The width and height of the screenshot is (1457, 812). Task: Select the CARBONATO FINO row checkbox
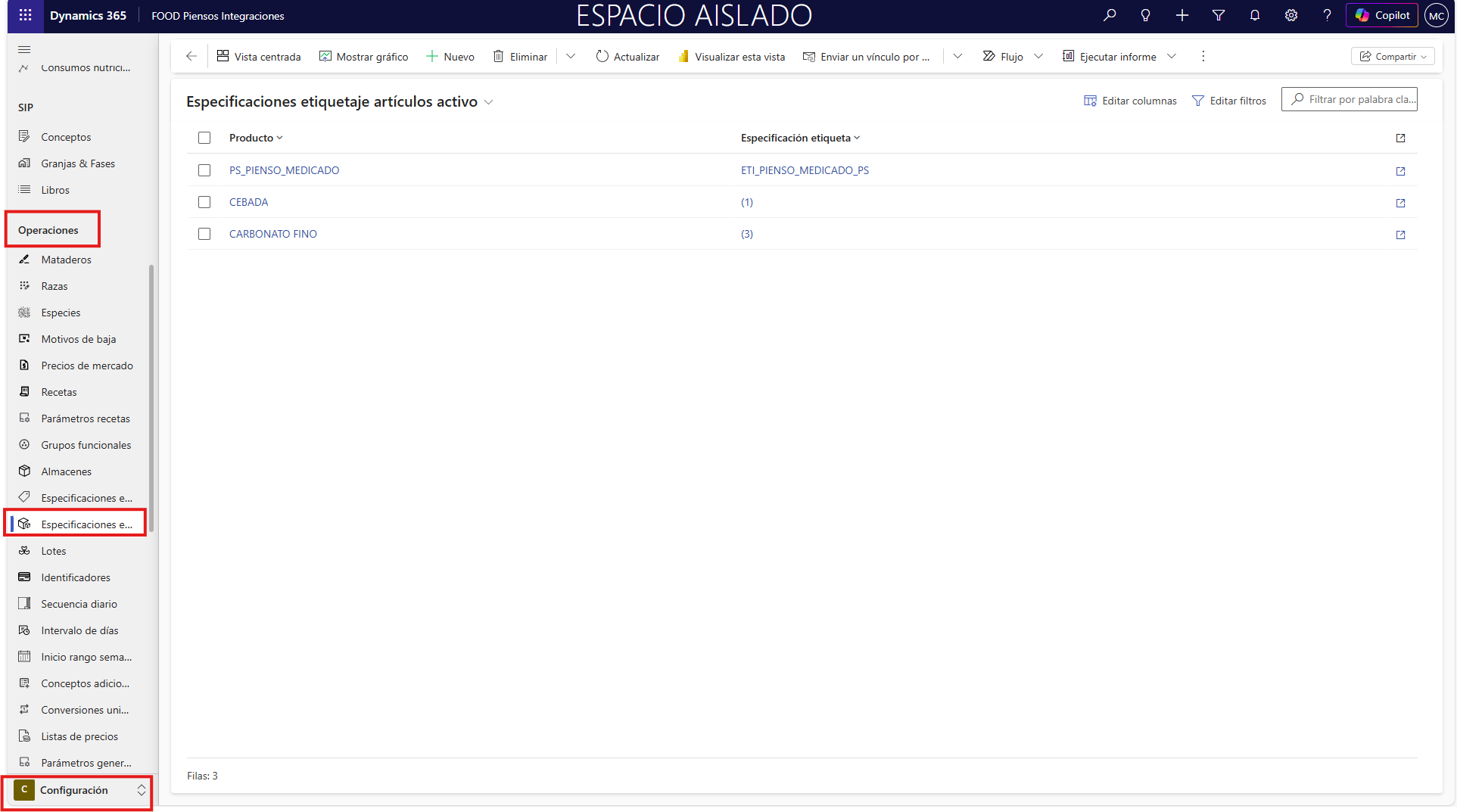coord(204,234)
